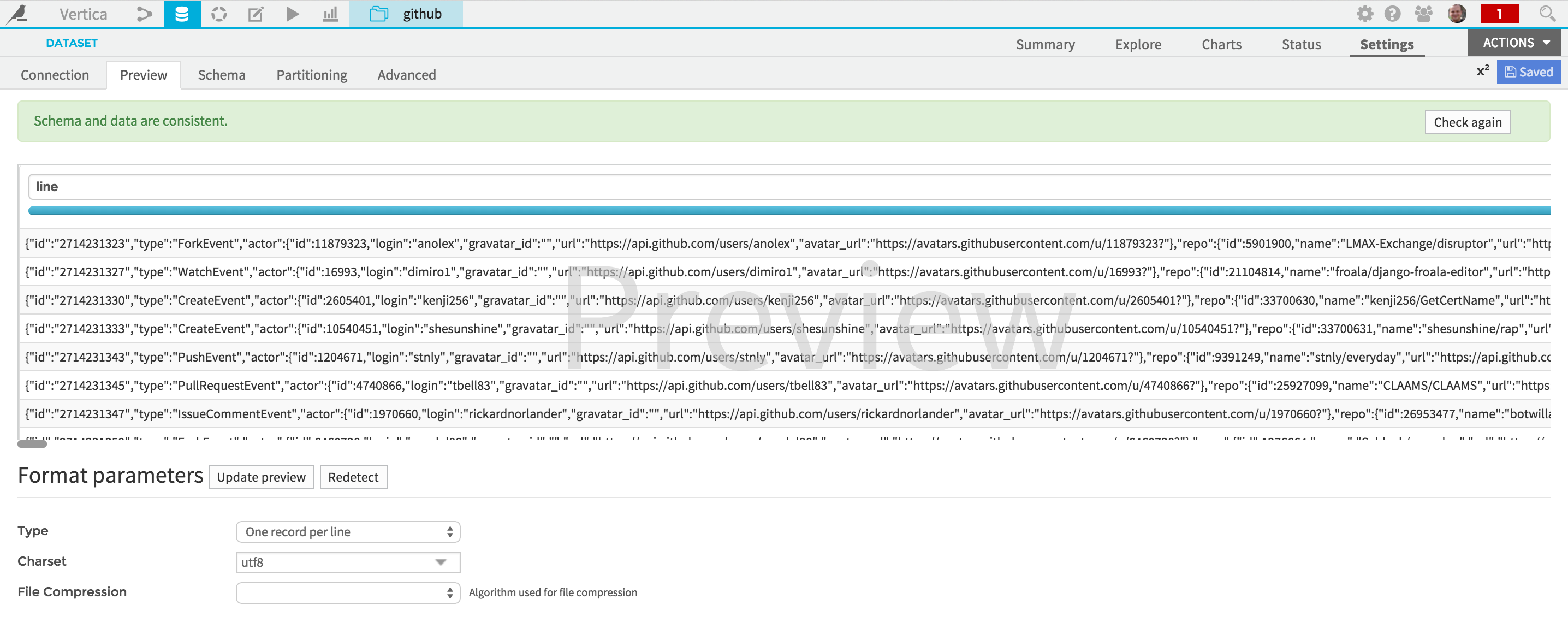
Task: Select the IssueCommentEvent rickardnorlander row
Action: [x=785, y=414]
